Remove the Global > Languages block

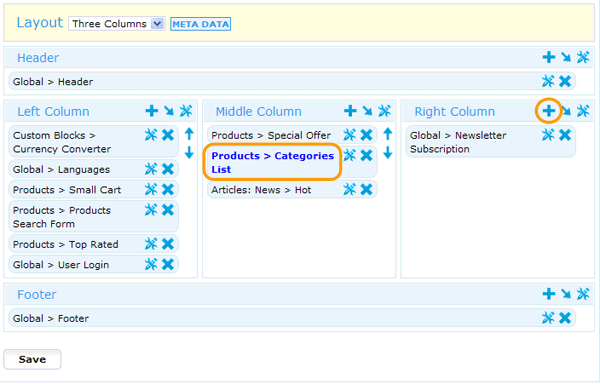pos(168,169)
